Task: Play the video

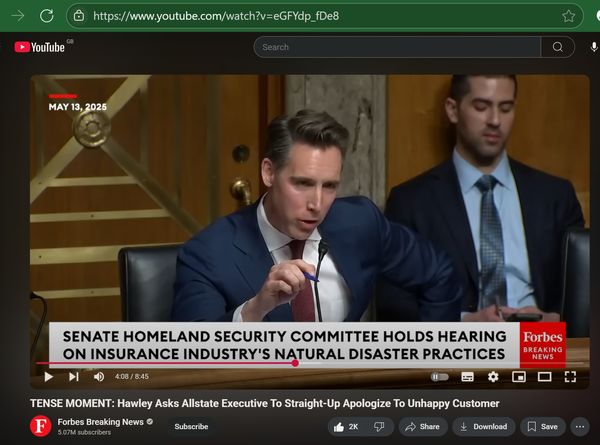Action: (x=48, y=377)
